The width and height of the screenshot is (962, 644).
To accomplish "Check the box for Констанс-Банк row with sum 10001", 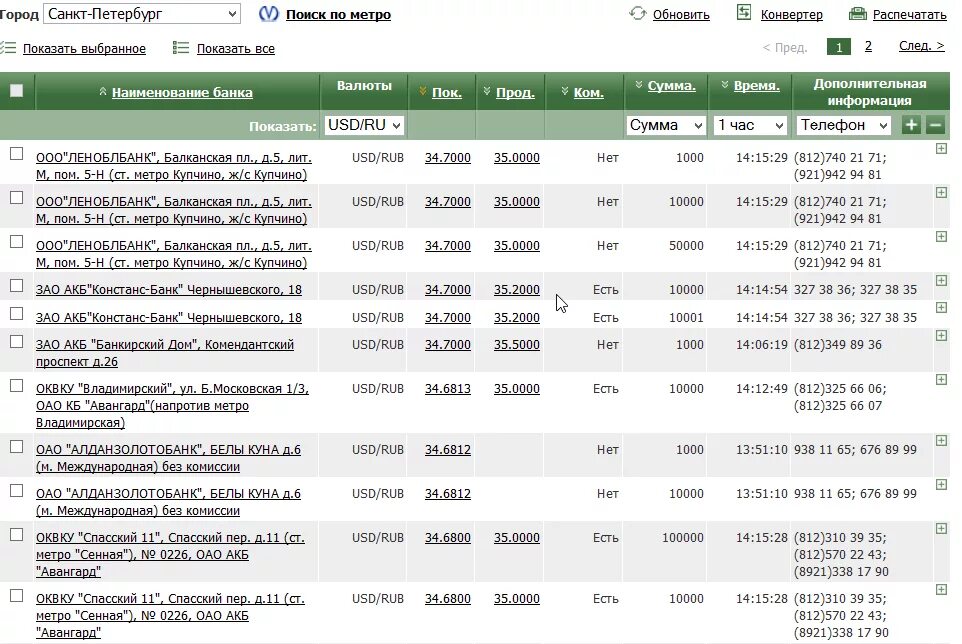I will [17, 313].
